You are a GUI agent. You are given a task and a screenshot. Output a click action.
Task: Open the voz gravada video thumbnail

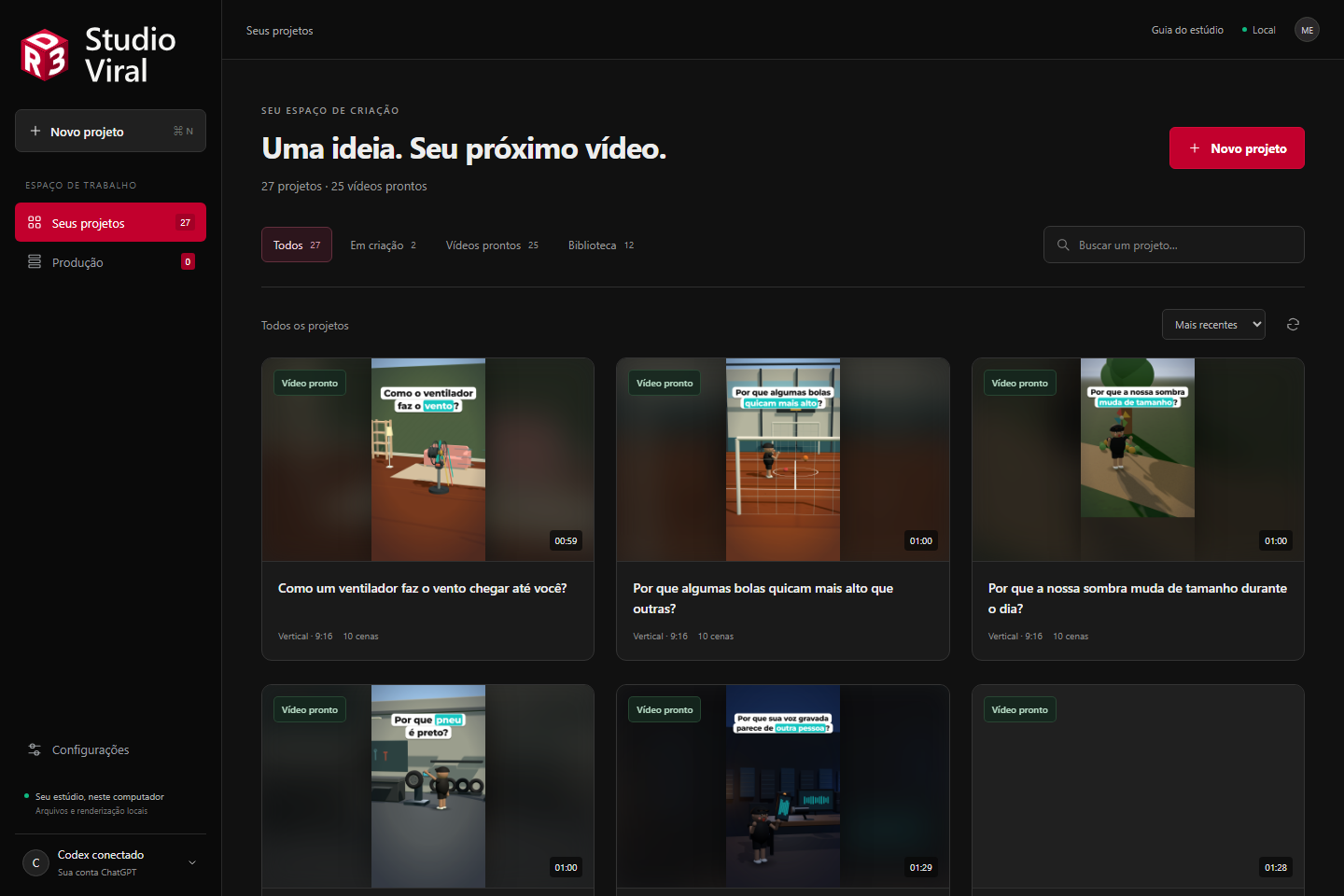(x=782, y=786)
